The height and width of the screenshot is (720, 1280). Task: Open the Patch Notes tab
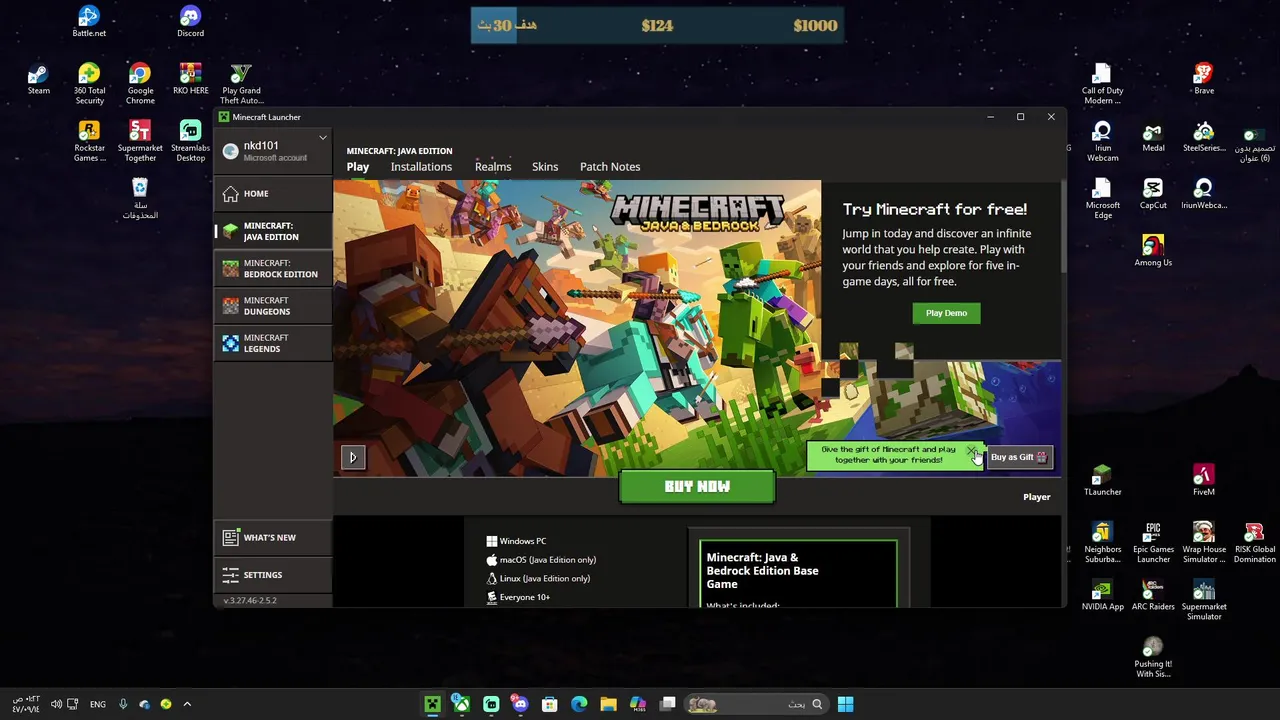point(610,167)
